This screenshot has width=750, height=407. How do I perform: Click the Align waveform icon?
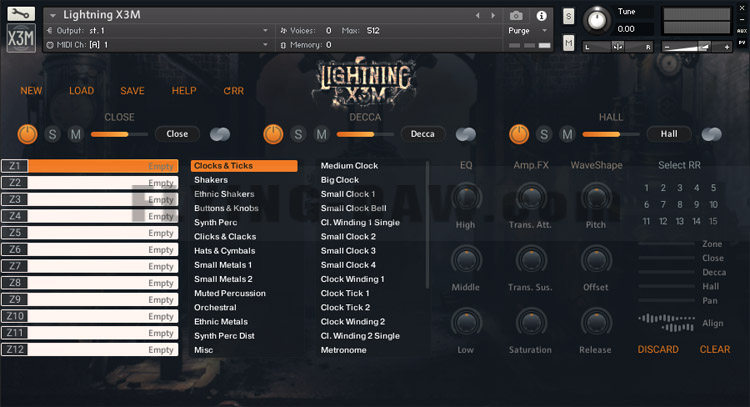[666, 323]
